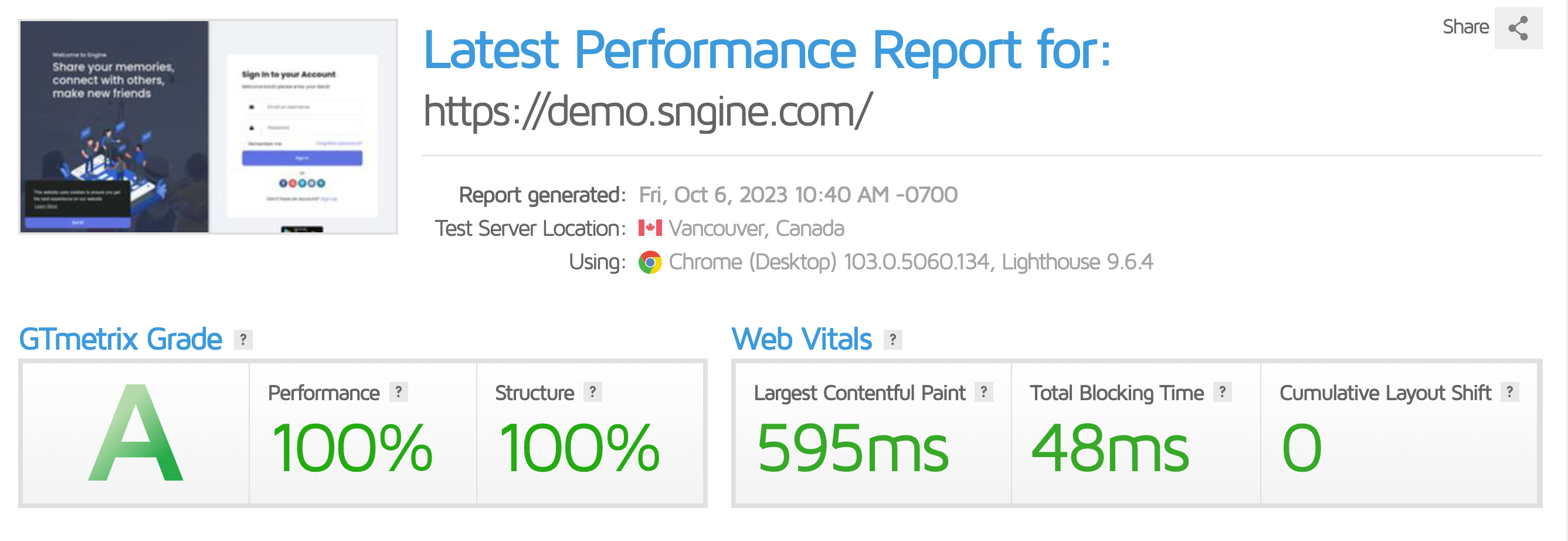Open Largest Contentful Paint help icon

pos(983,392)
